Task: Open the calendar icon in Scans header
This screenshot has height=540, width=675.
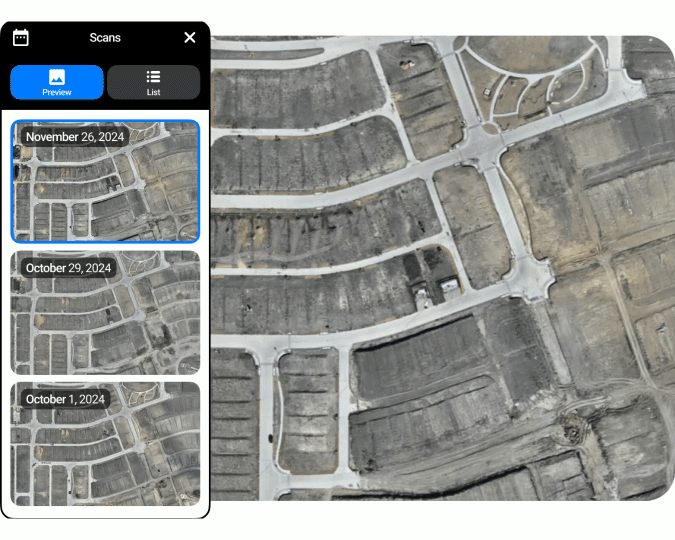Action: (20, 37)
